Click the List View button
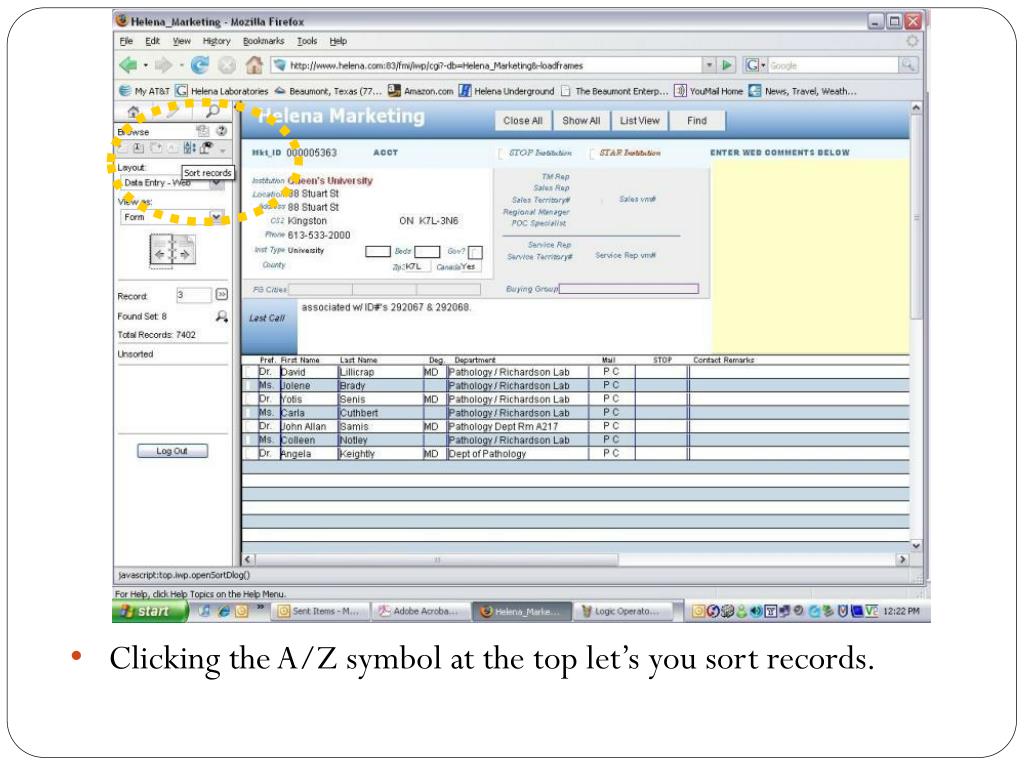The height and width of the screenshot is (768, 1024). point(639,121)
